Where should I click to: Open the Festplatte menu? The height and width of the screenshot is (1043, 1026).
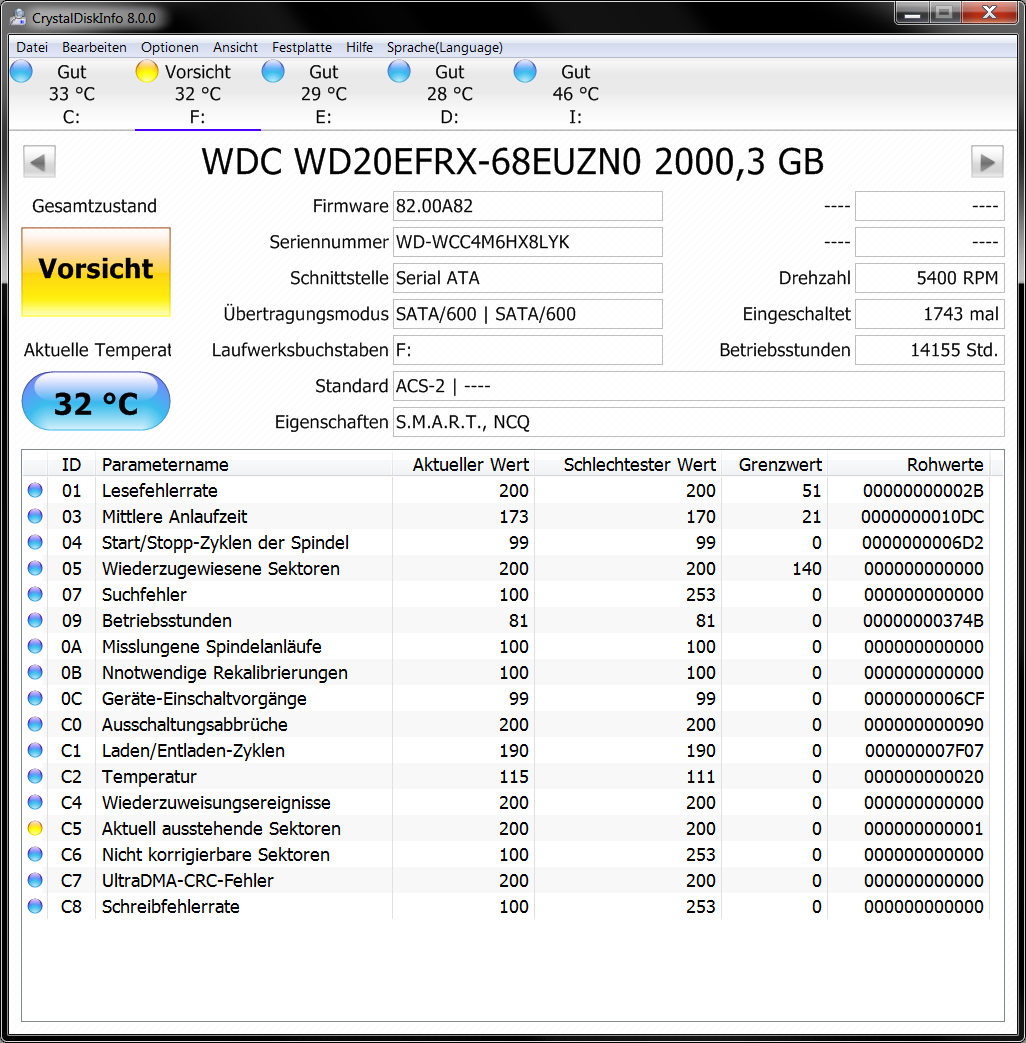tap(301, 47)
